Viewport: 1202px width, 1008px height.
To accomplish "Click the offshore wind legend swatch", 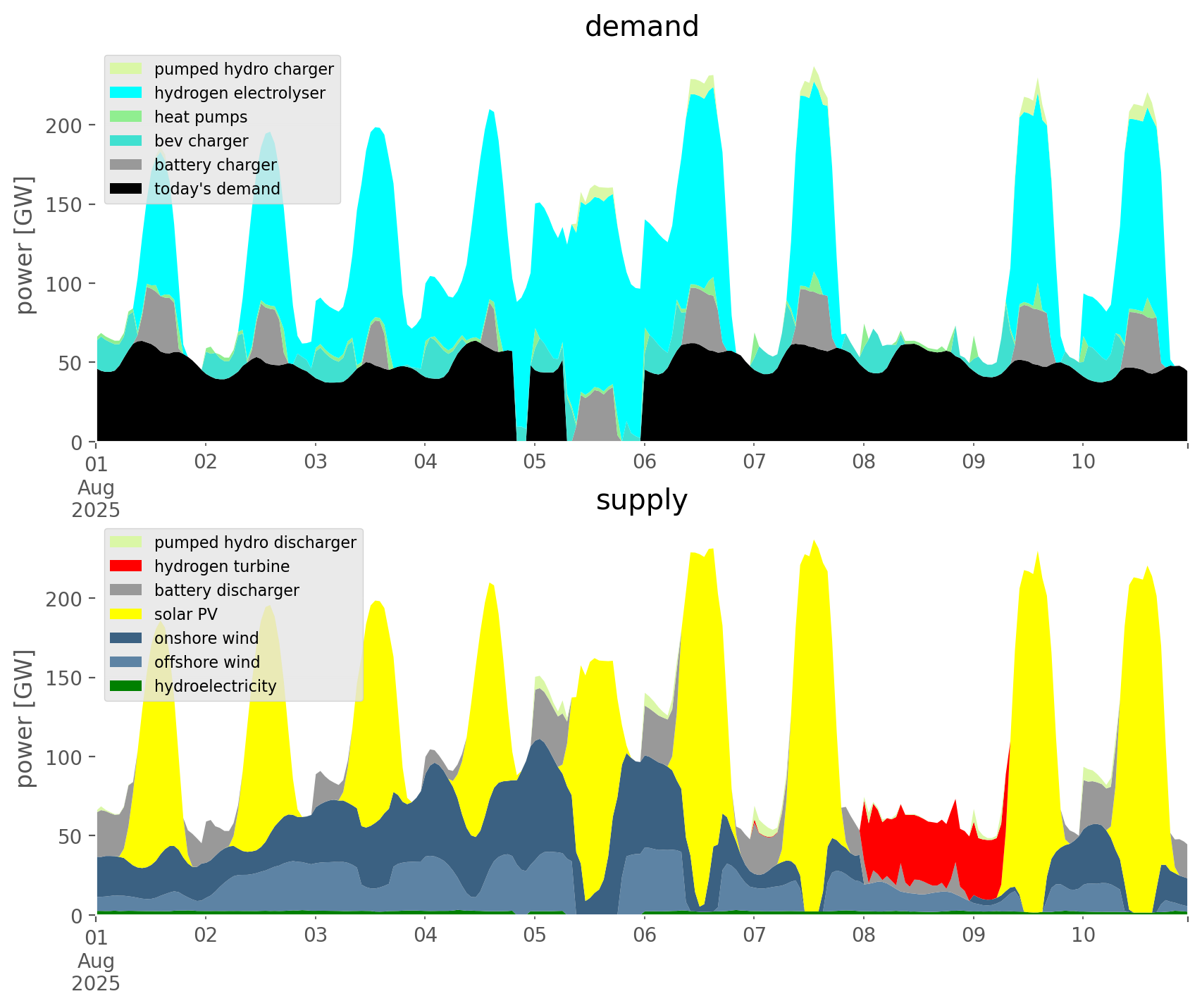I will [127, 662].
